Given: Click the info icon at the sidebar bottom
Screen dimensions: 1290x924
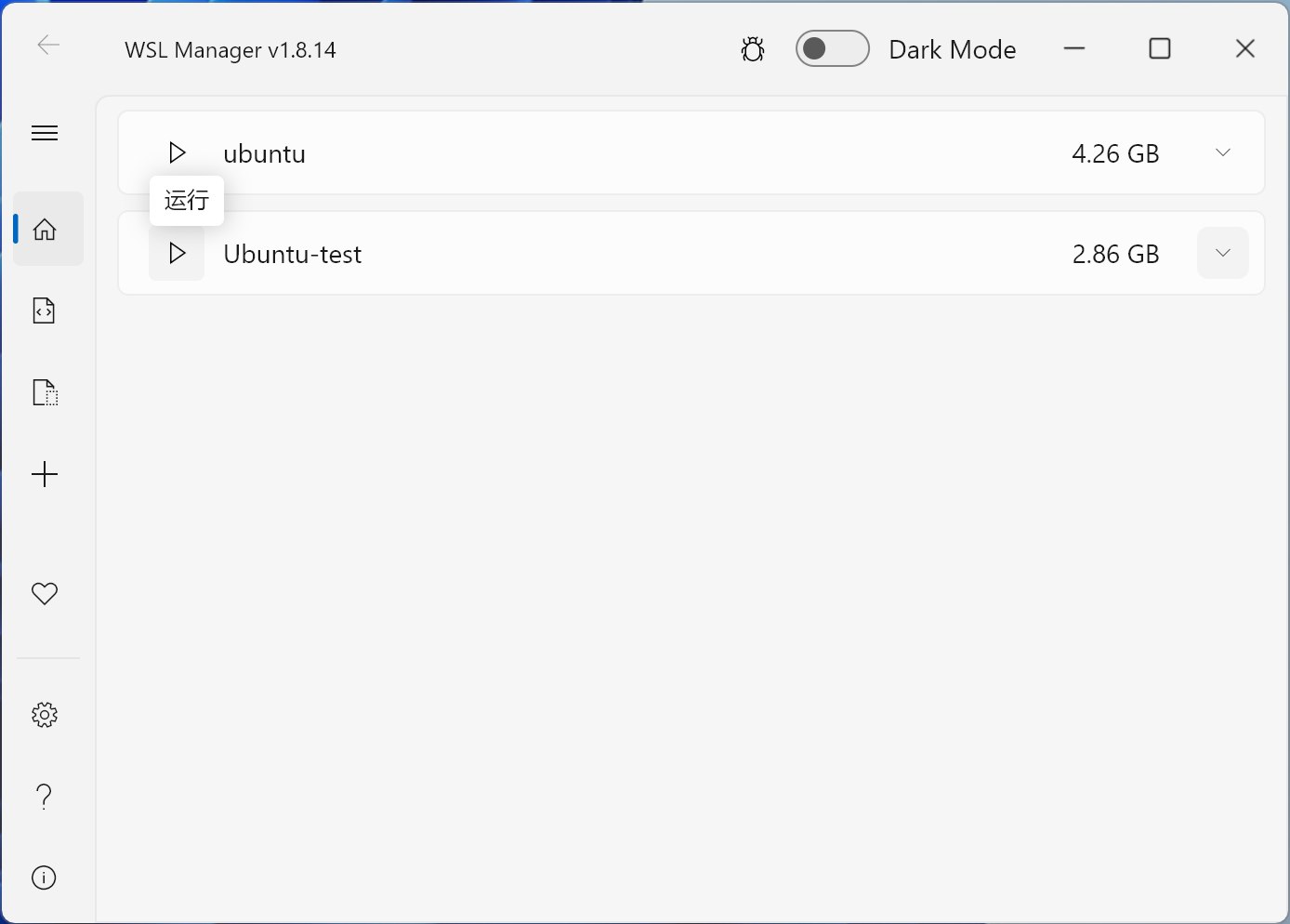Looking at the screenshot, I should (43, 878).
